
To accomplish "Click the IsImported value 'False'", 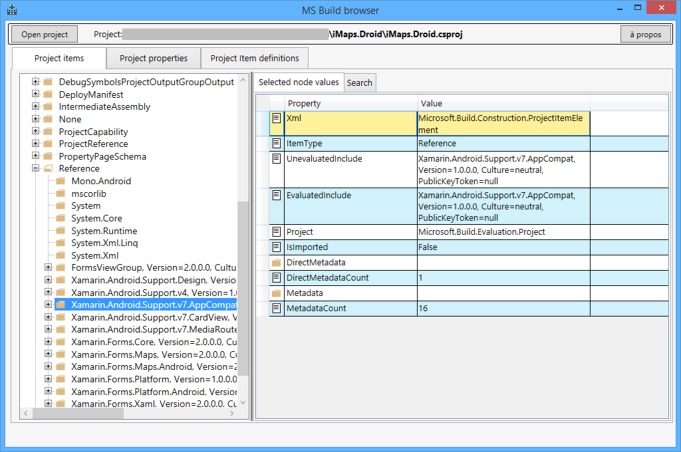I will tap(503, 247).
